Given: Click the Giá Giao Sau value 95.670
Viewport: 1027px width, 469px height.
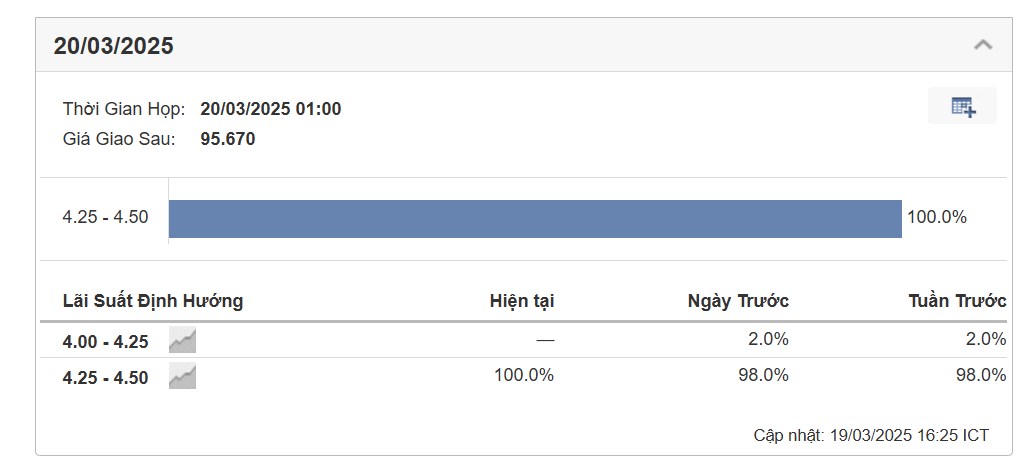Looking at the screenshot, I should (x=228, y=139).
